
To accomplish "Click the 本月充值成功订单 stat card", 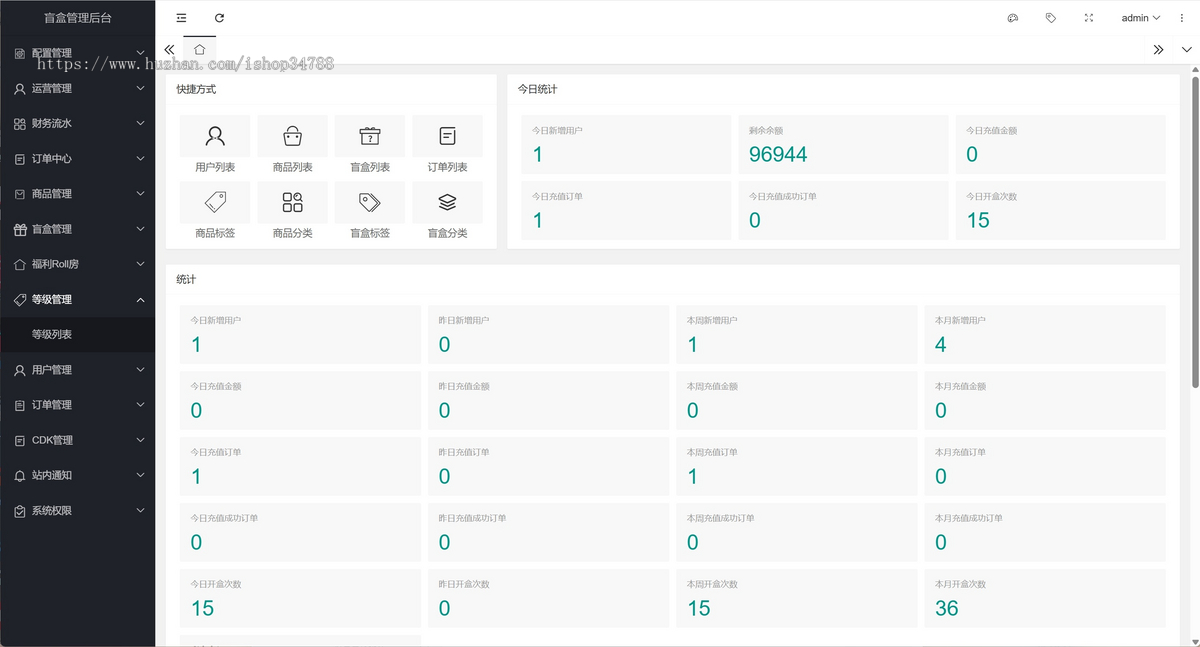I will (x=1045, y=532).
